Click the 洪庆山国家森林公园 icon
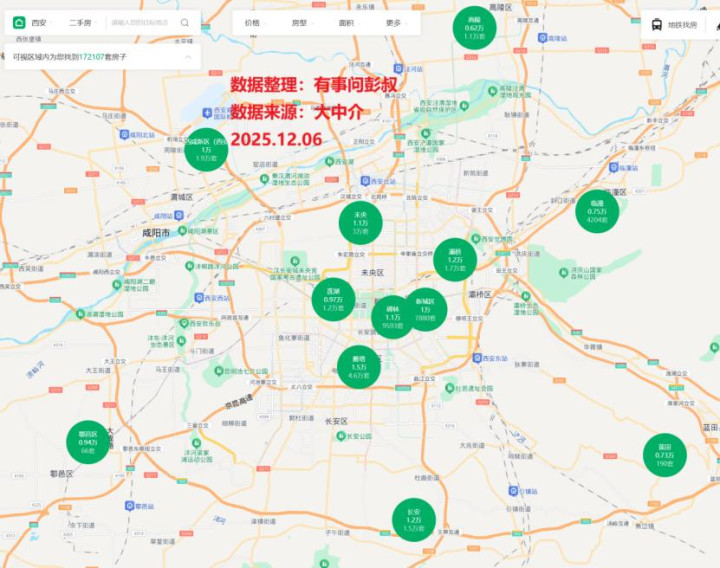720x568 pixels. [x=563, y=272]
